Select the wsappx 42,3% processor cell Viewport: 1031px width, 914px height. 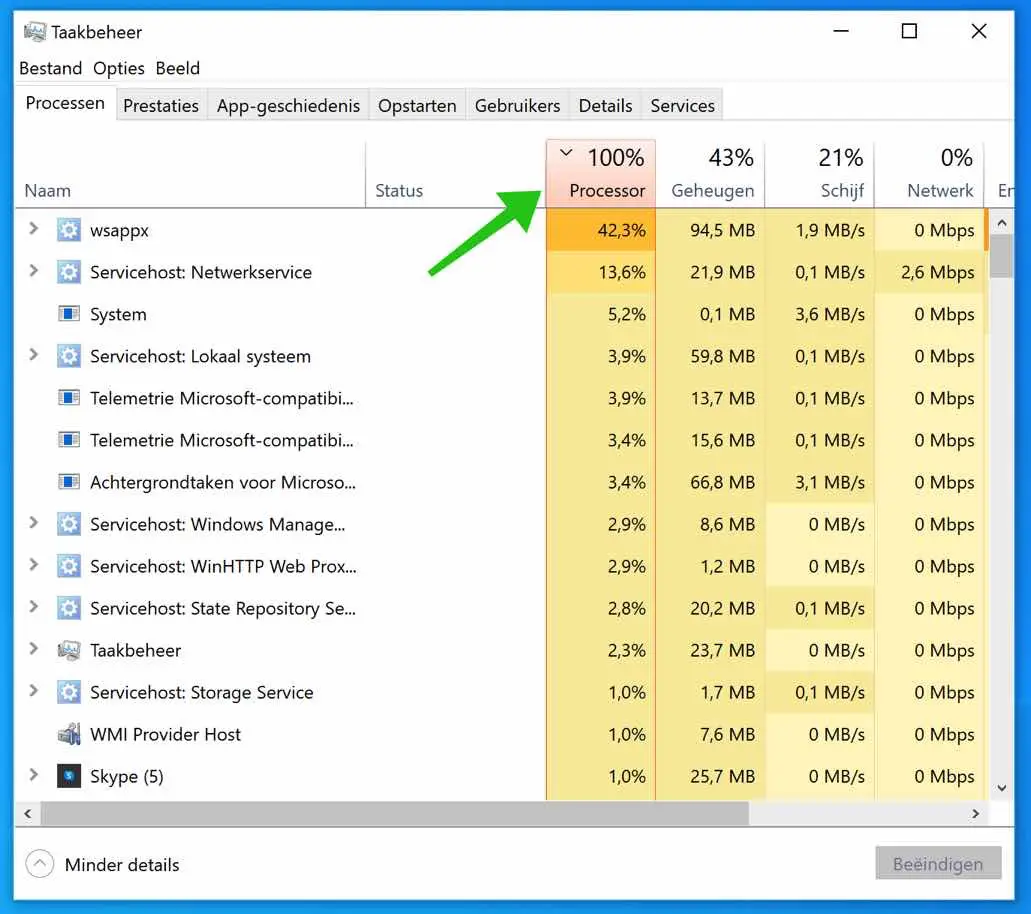600,230
